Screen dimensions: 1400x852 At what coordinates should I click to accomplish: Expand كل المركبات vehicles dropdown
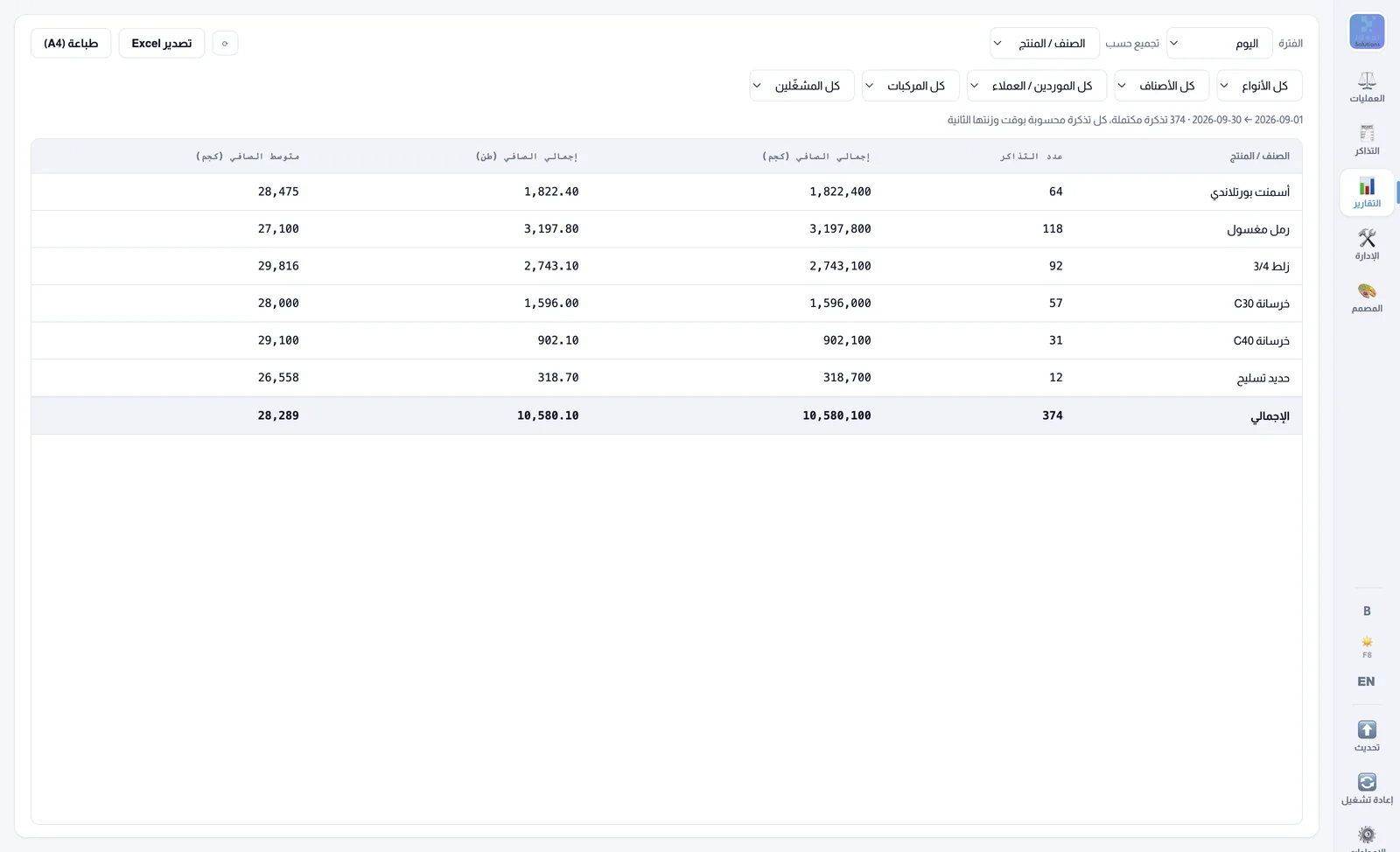point(910,86)
